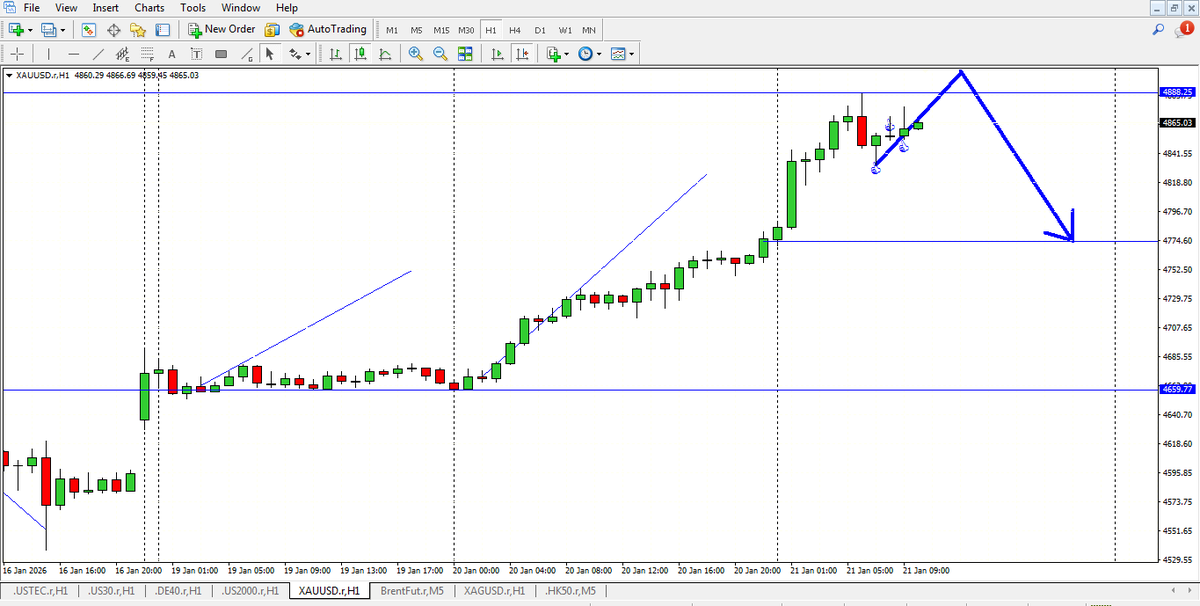1200x606 pixels.
Task: Expand the Profiles dropdown arrow
Action: click(x=62, y=30)
